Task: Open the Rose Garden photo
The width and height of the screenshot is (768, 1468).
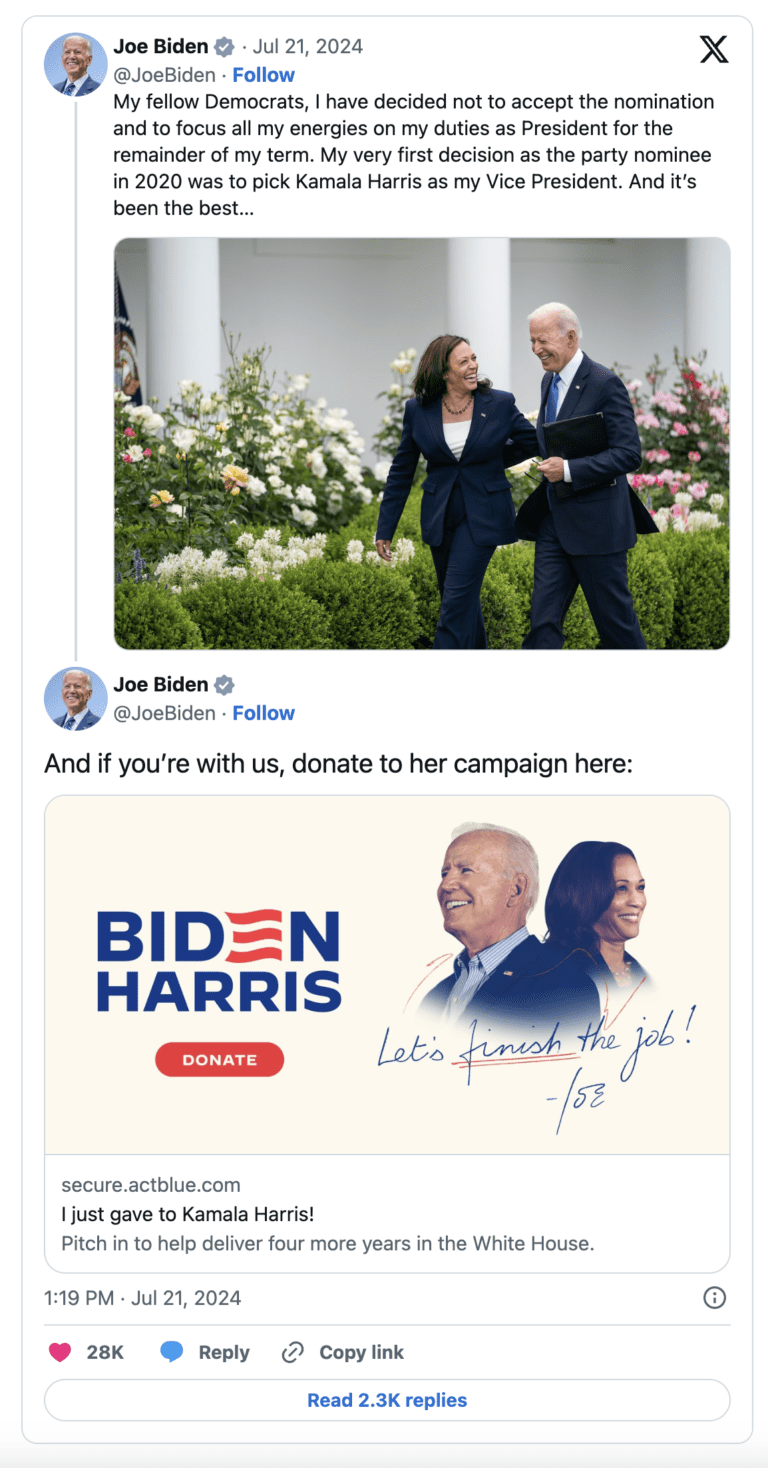Action: click(x=422, y=443)
